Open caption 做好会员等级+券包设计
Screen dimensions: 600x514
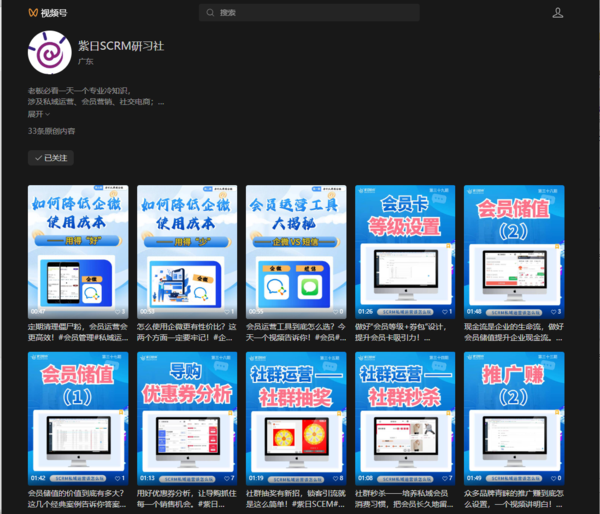coord(401,332)
